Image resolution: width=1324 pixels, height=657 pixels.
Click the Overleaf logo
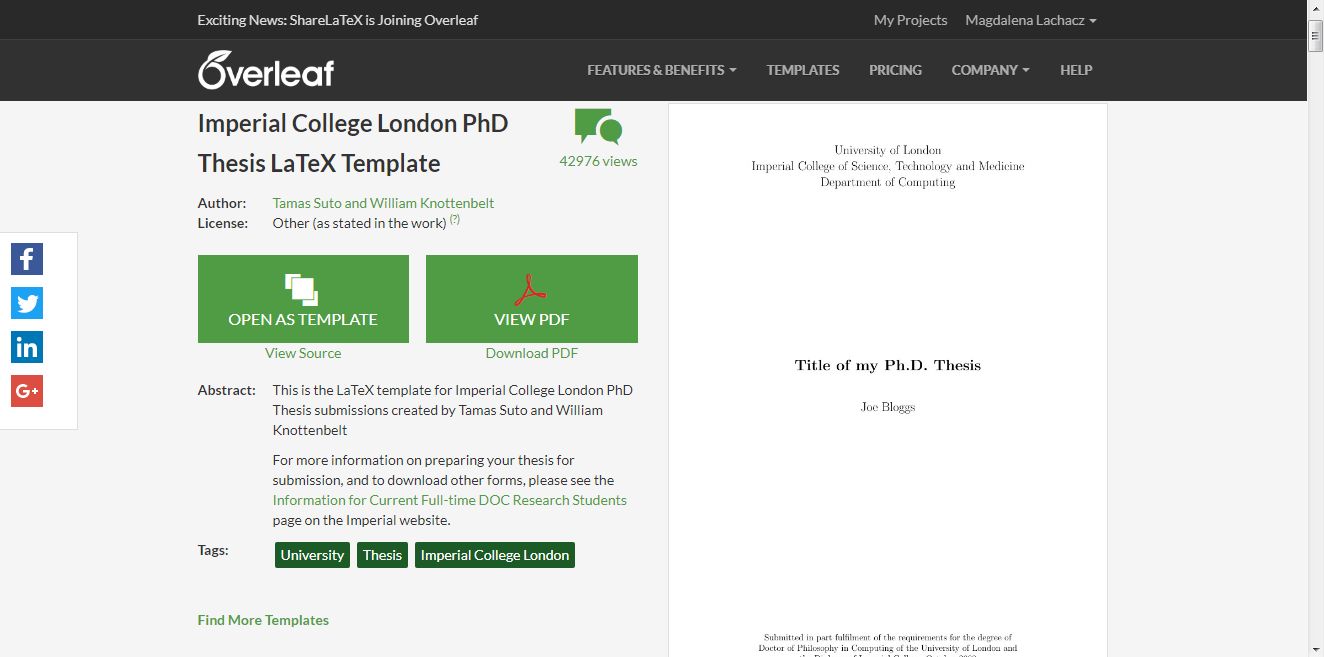[266, 70]
